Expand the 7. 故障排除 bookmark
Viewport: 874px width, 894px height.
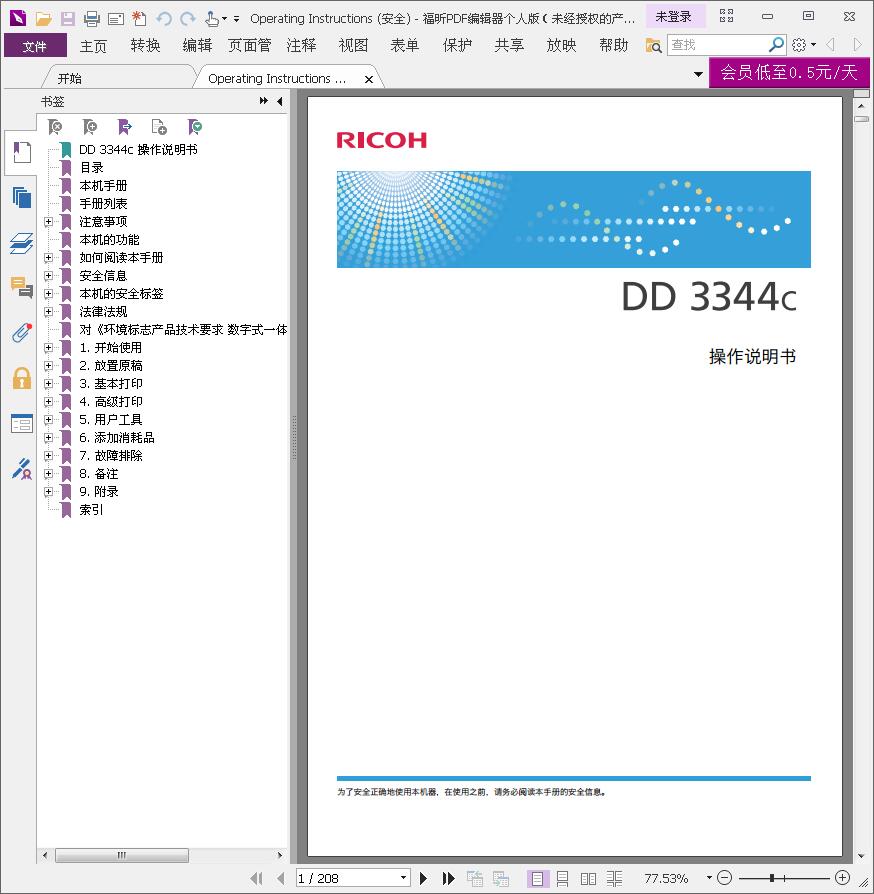pyautogui.click(x=48, y=456)
